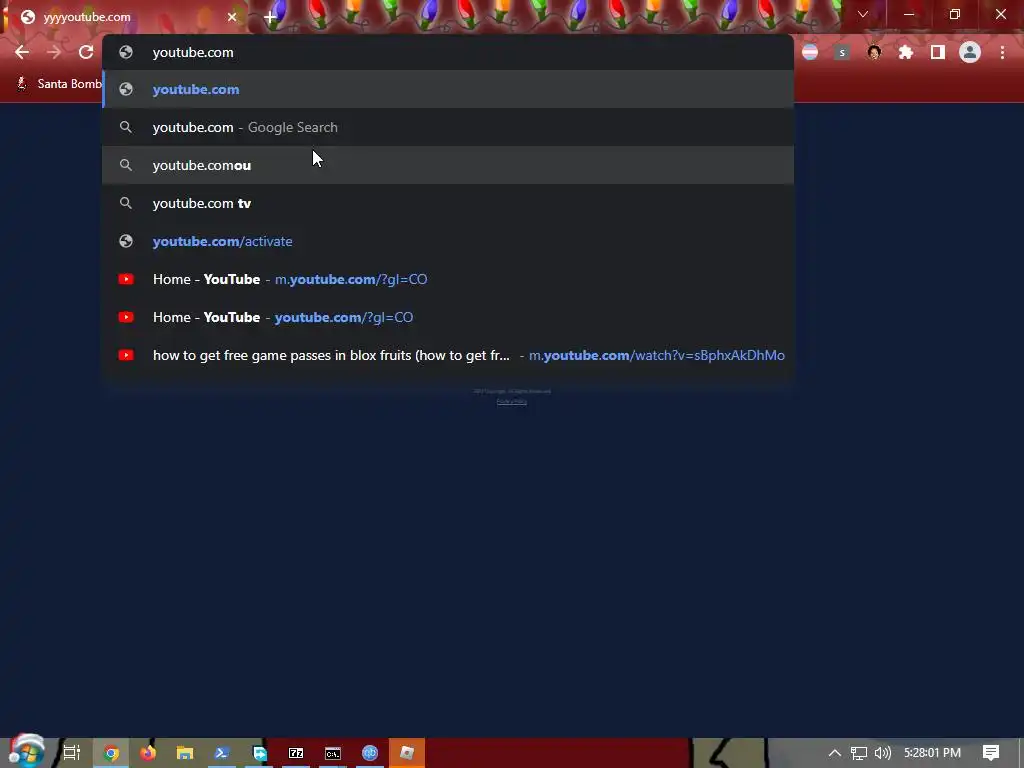Open the Santa Bomb bookmark
The width and height of the screenshot is (1024, 768).
(59, 84)
